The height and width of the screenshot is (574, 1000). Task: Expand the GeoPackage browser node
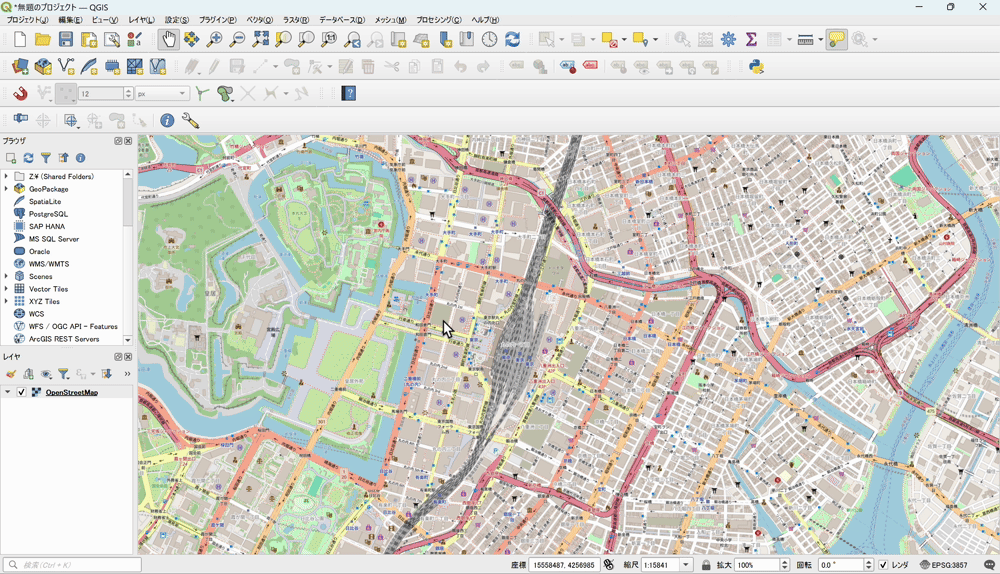[x=6, y=189]
